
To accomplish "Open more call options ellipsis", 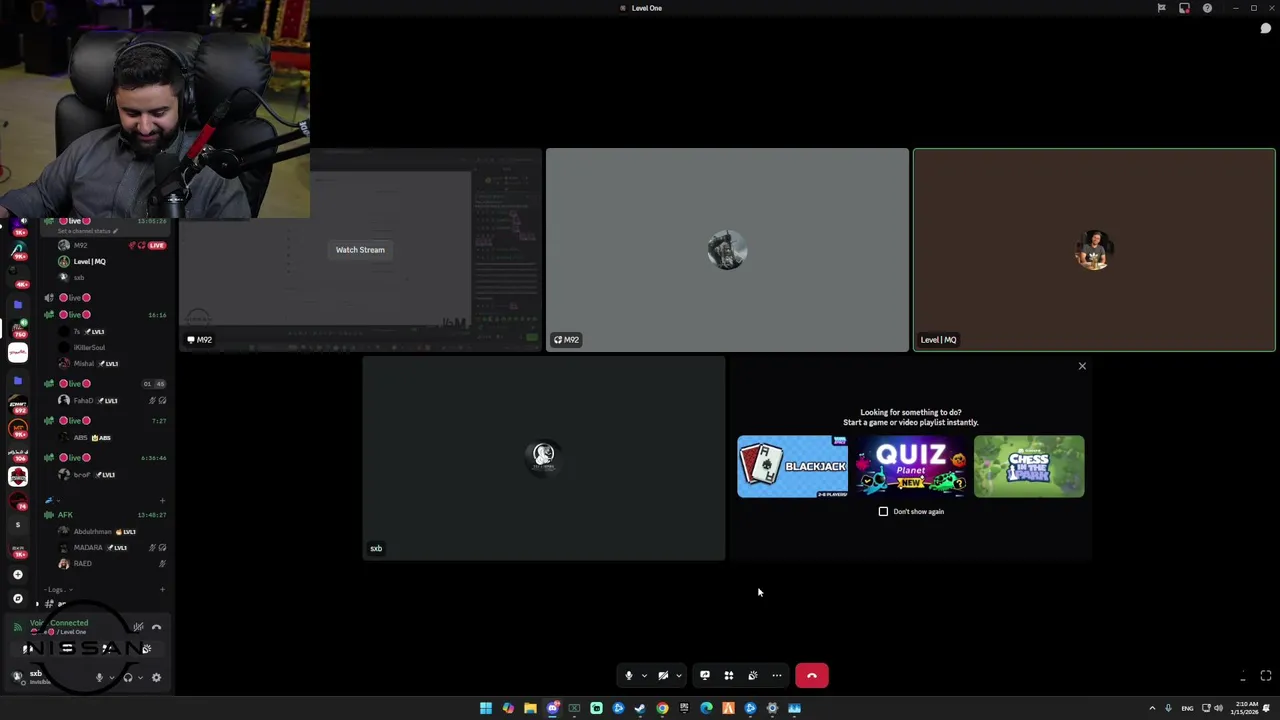I will click(x=777, y=676).
